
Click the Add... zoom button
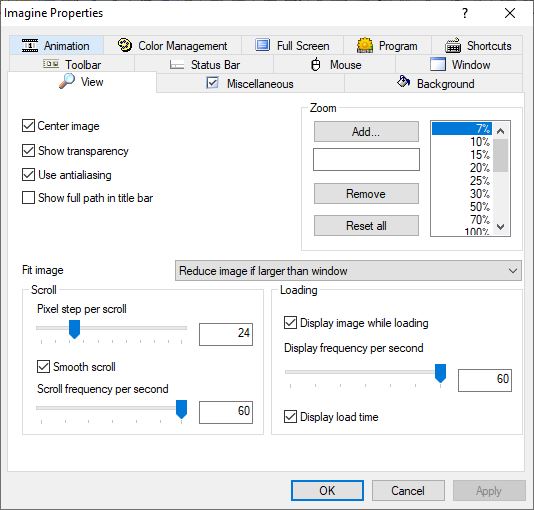point(366,131)
